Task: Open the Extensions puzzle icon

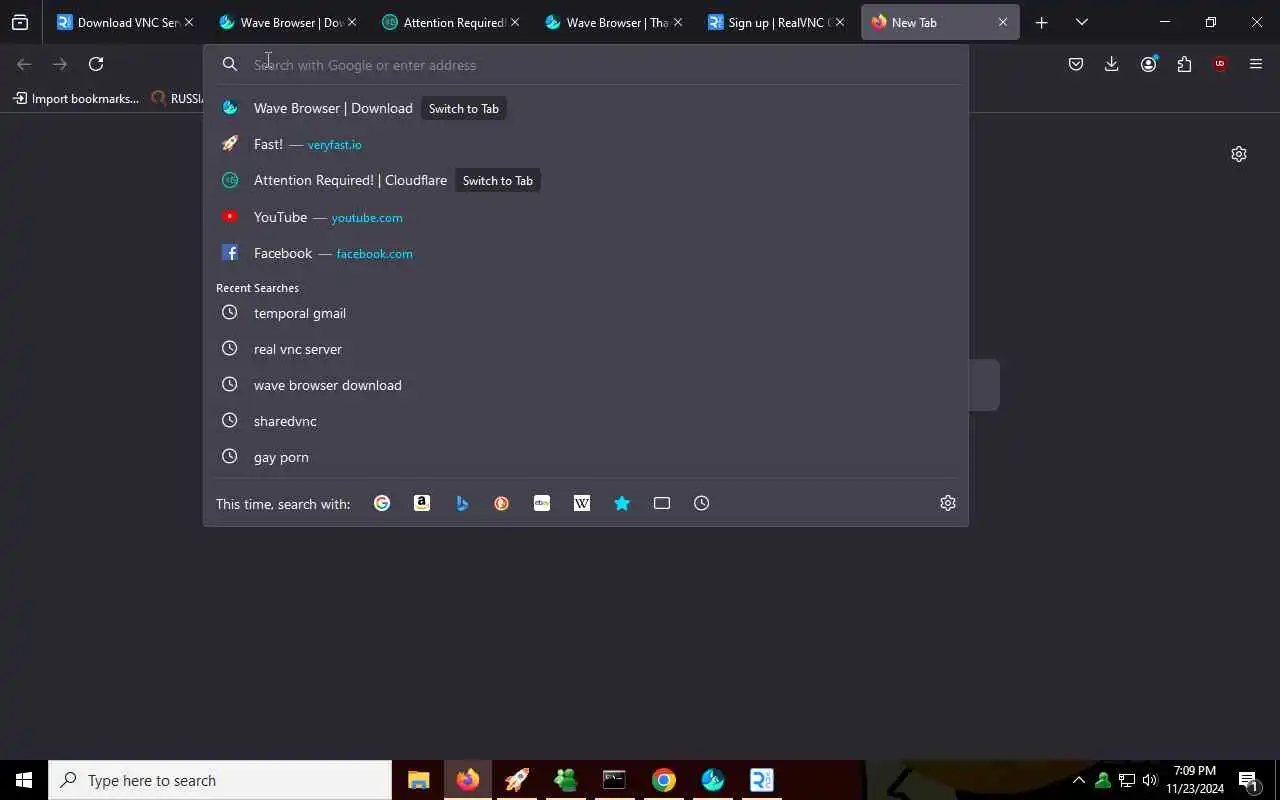Action: (1184, 64)
